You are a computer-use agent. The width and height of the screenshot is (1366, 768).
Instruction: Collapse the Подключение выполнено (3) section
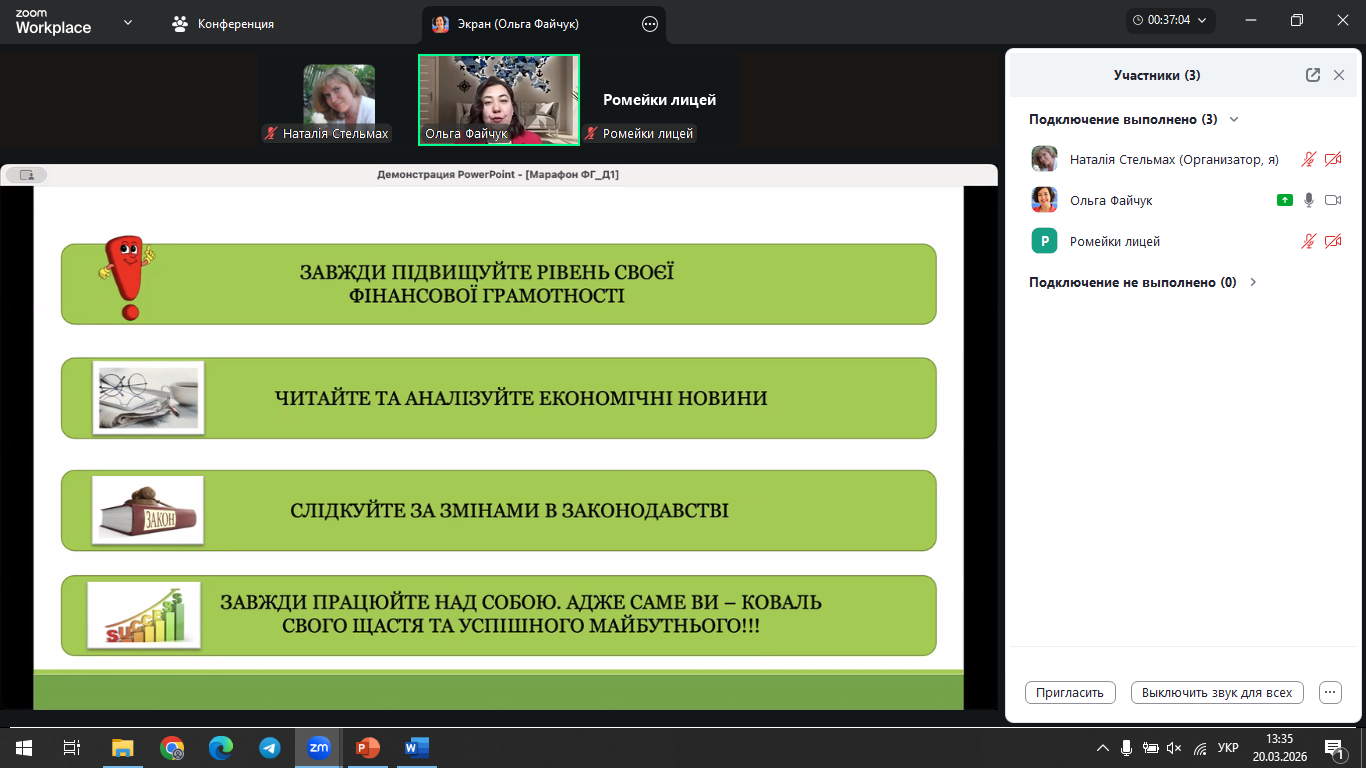tap(1234, 119)
